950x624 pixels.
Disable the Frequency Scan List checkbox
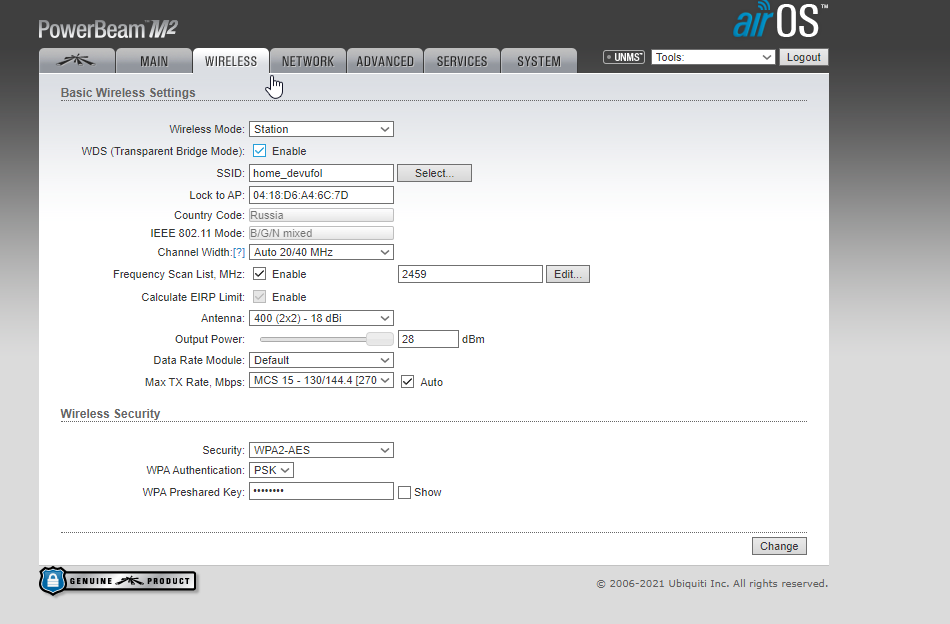pyautogui.click(x=259, y=274)
